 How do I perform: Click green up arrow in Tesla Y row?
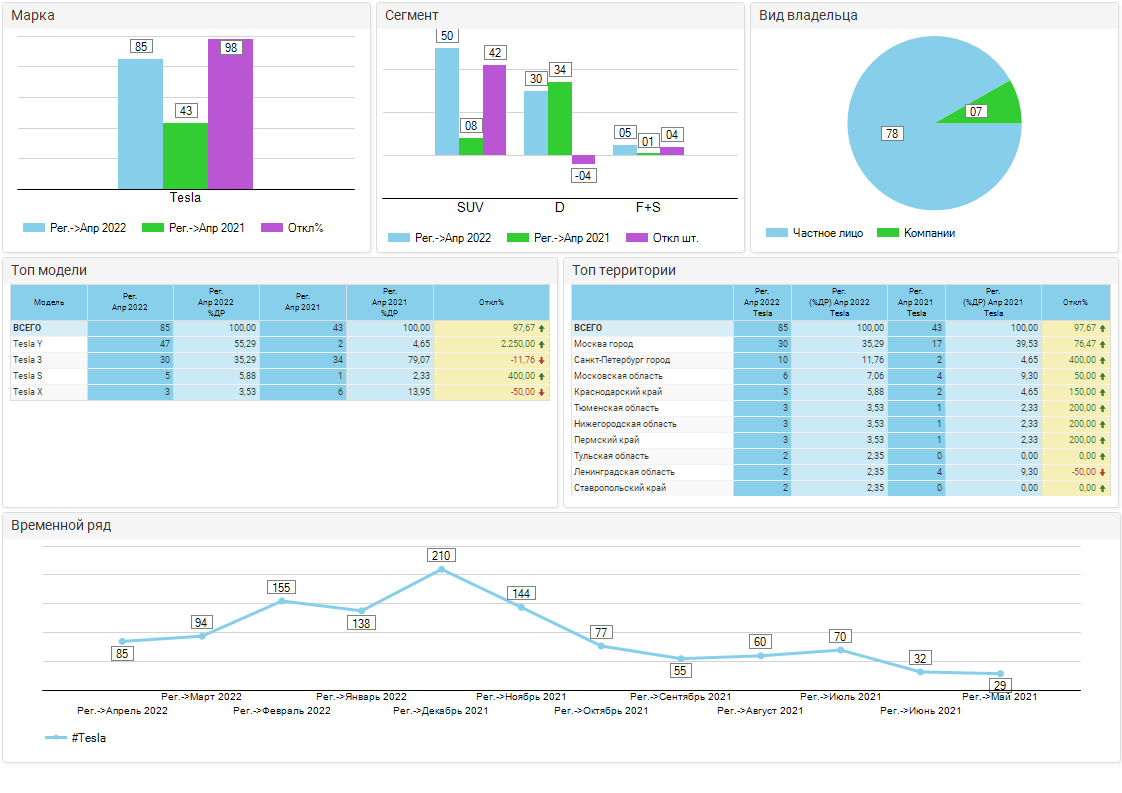pyautogui.click(x=542, y=344)
